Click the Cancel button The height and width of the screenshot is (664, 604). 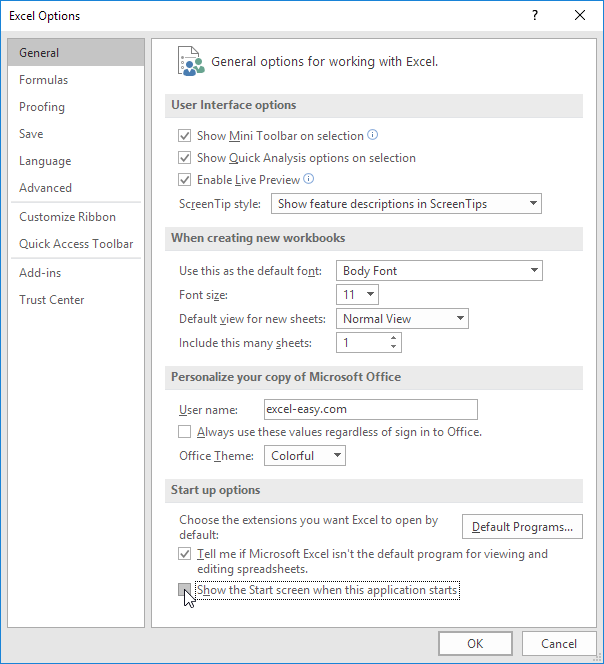pos(559,644)
